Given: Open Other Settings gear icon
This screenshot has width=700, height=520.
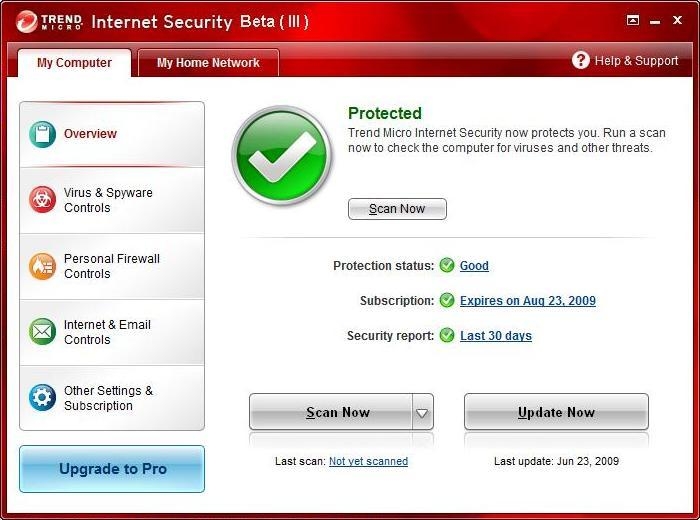Looking at the screenshot, I should coord(42,397).
